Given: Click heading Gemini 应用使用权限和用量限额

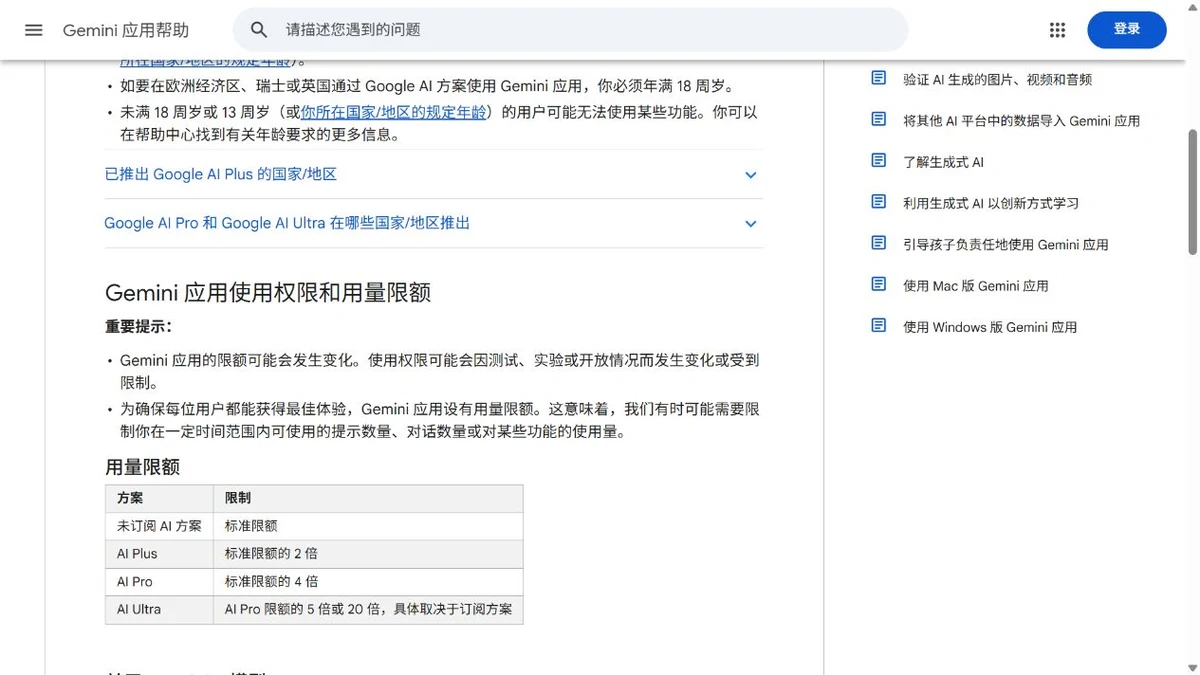Looking at the screenshot, I should pos(268,293).
